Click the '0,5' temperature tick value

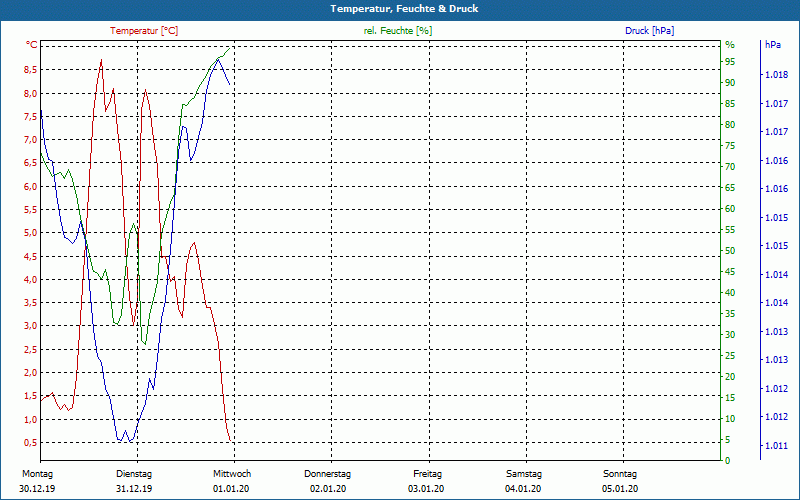click(31, 443)
